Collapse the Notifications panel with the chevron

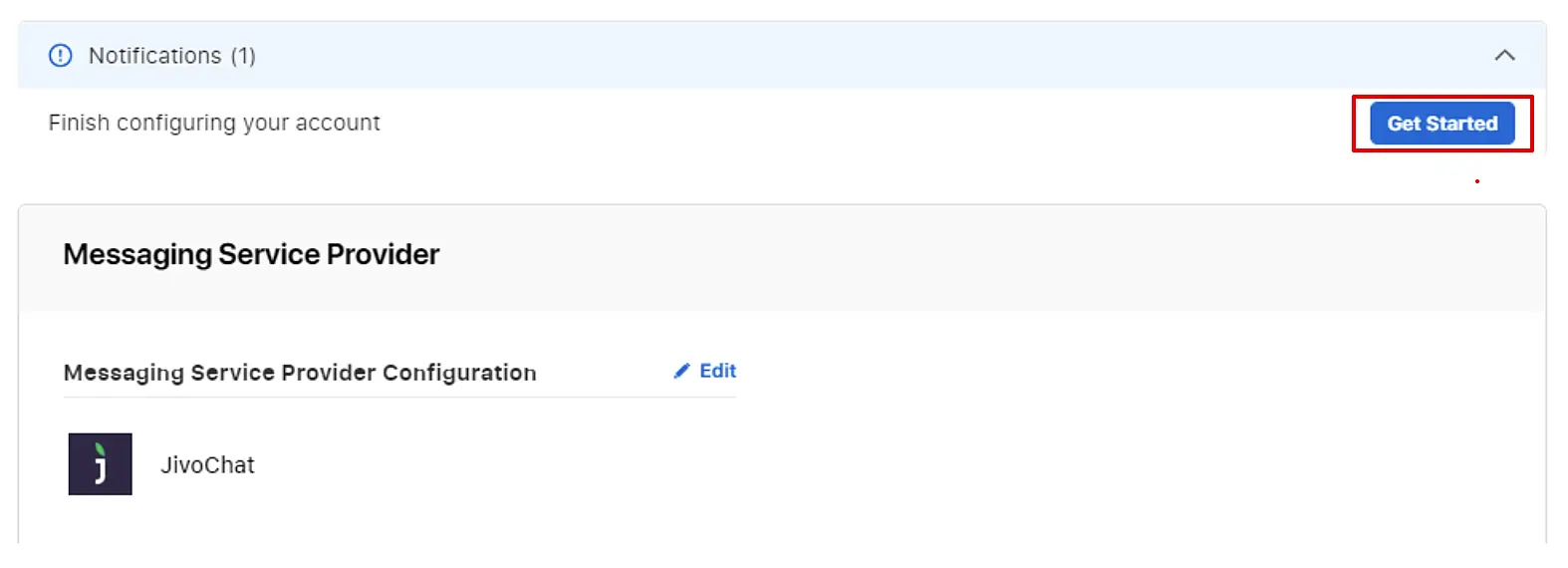click(1504, 56)
